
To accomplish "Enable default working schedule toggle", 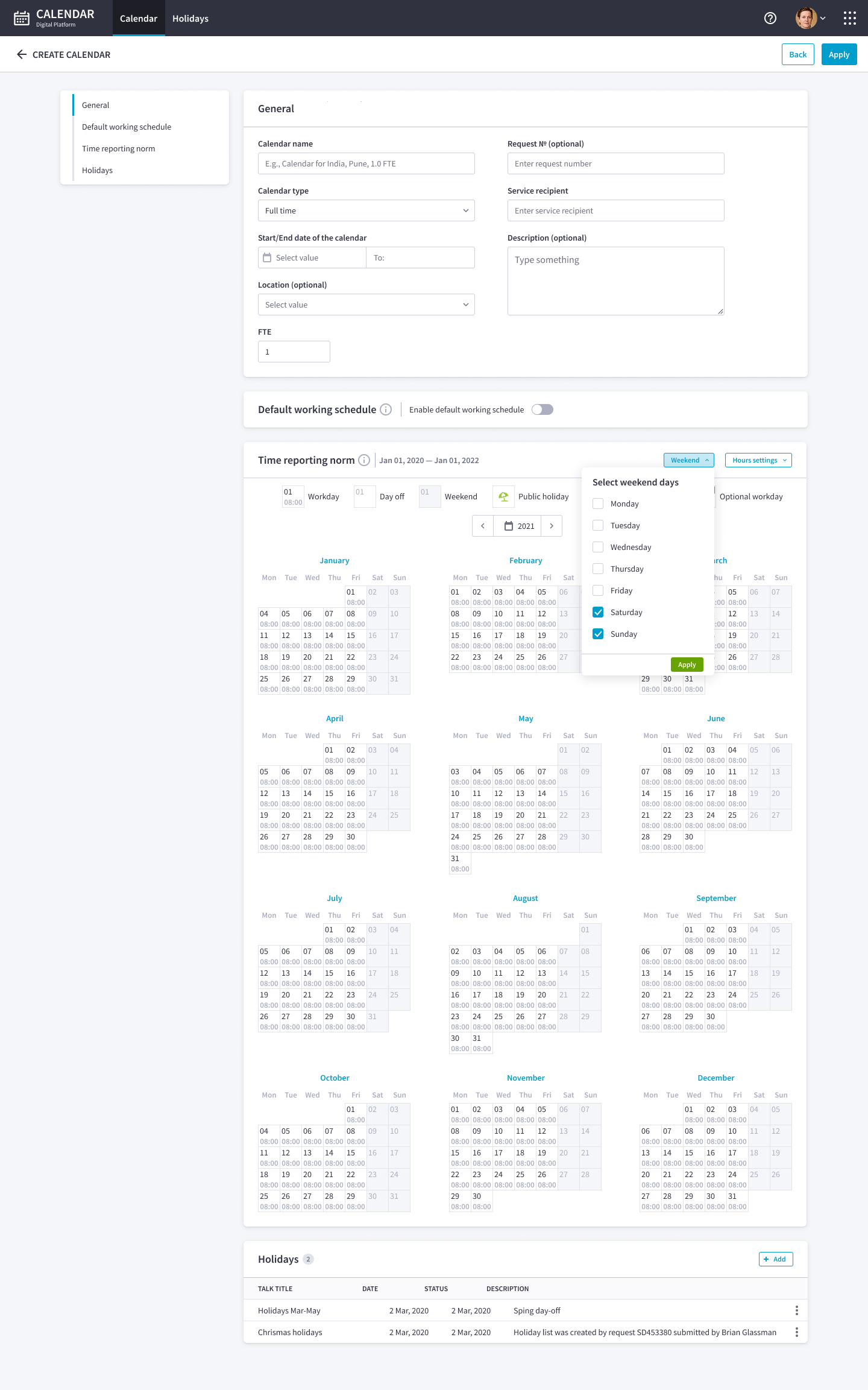I will 542,409.
